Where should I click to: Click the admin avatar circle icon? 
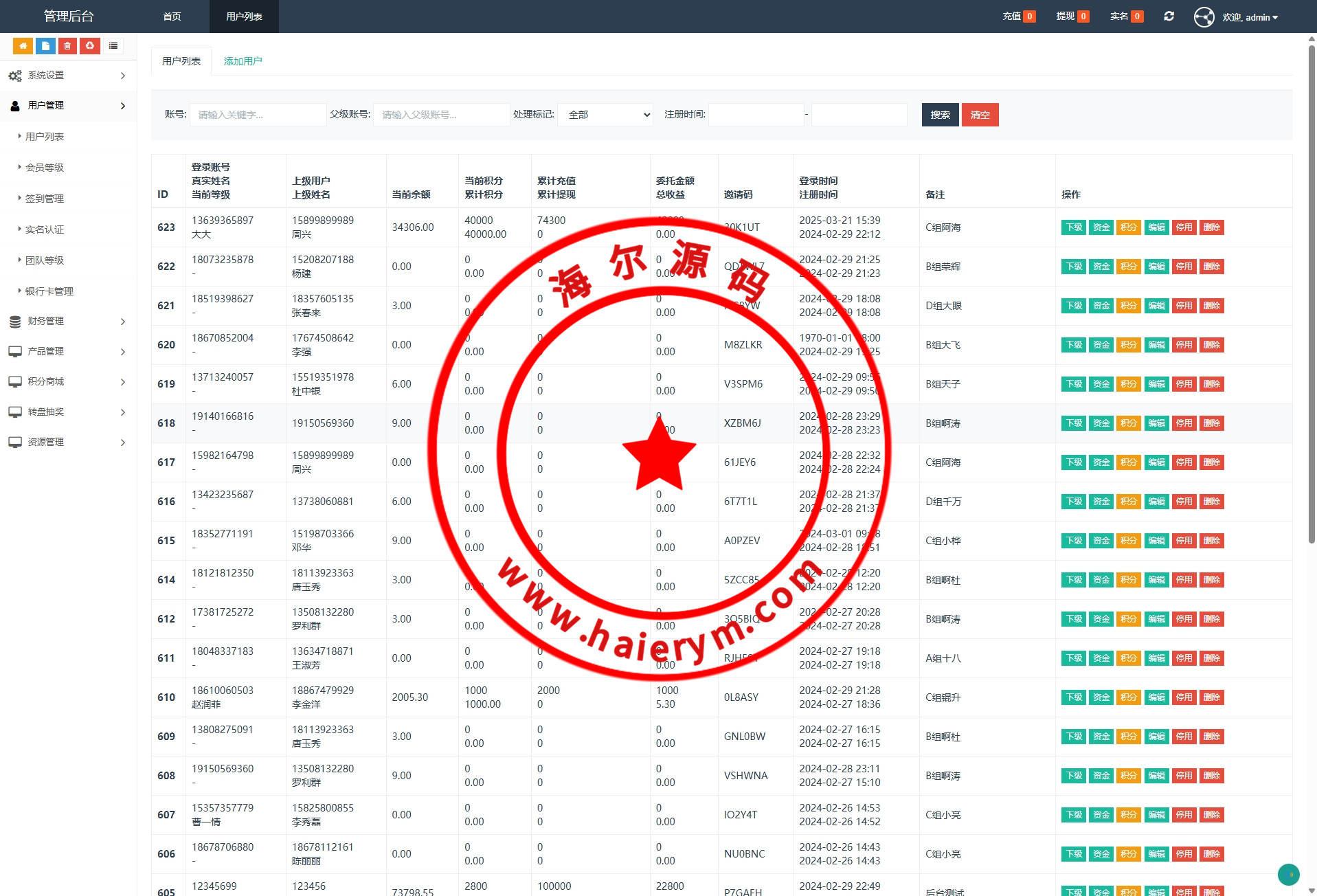click(1204, 17)
